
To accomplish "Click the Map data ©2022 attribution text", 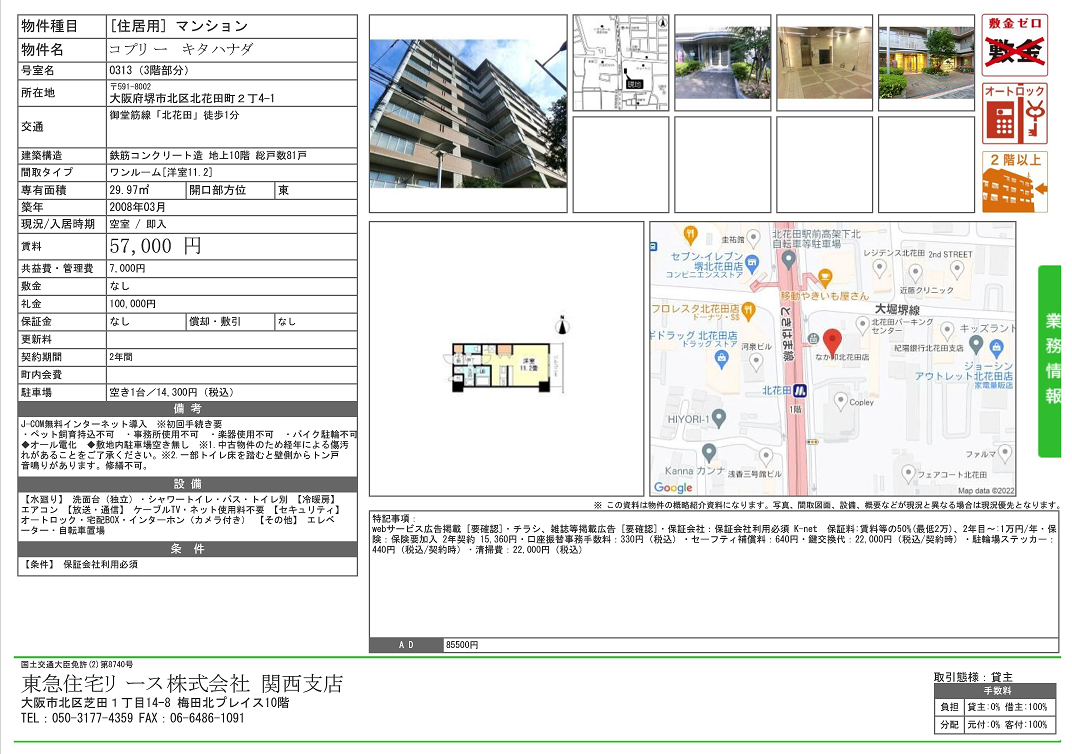I will (986, 490).
